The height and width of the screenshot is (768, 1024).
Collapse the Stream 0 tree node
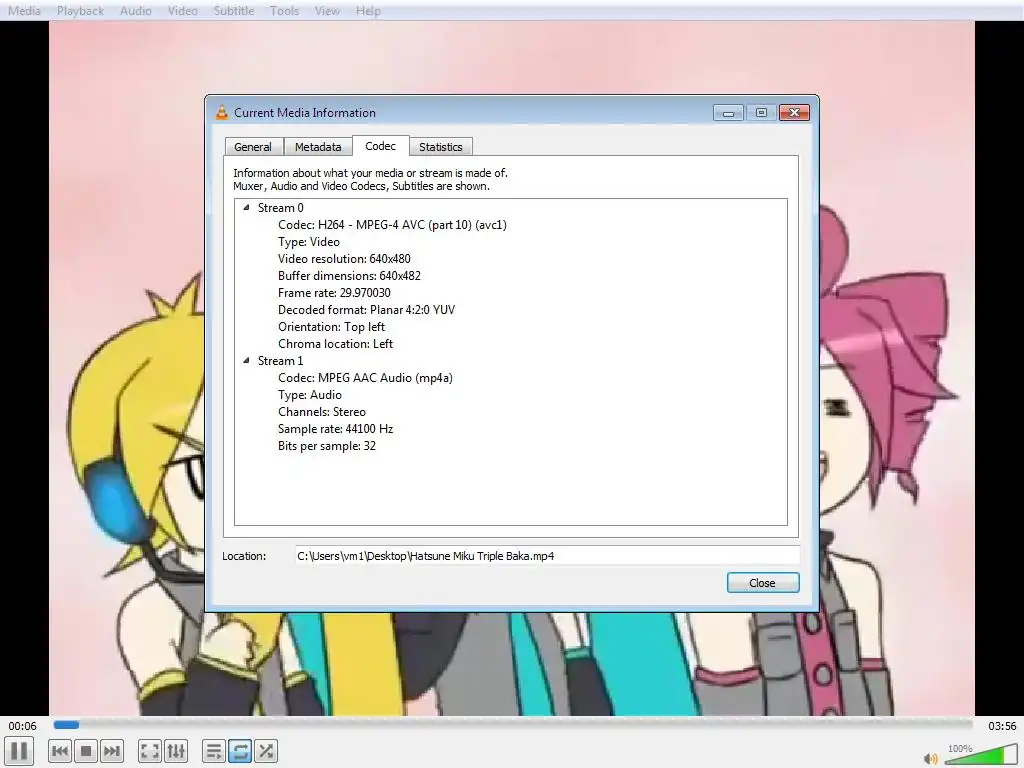click(x=246, y=208)
